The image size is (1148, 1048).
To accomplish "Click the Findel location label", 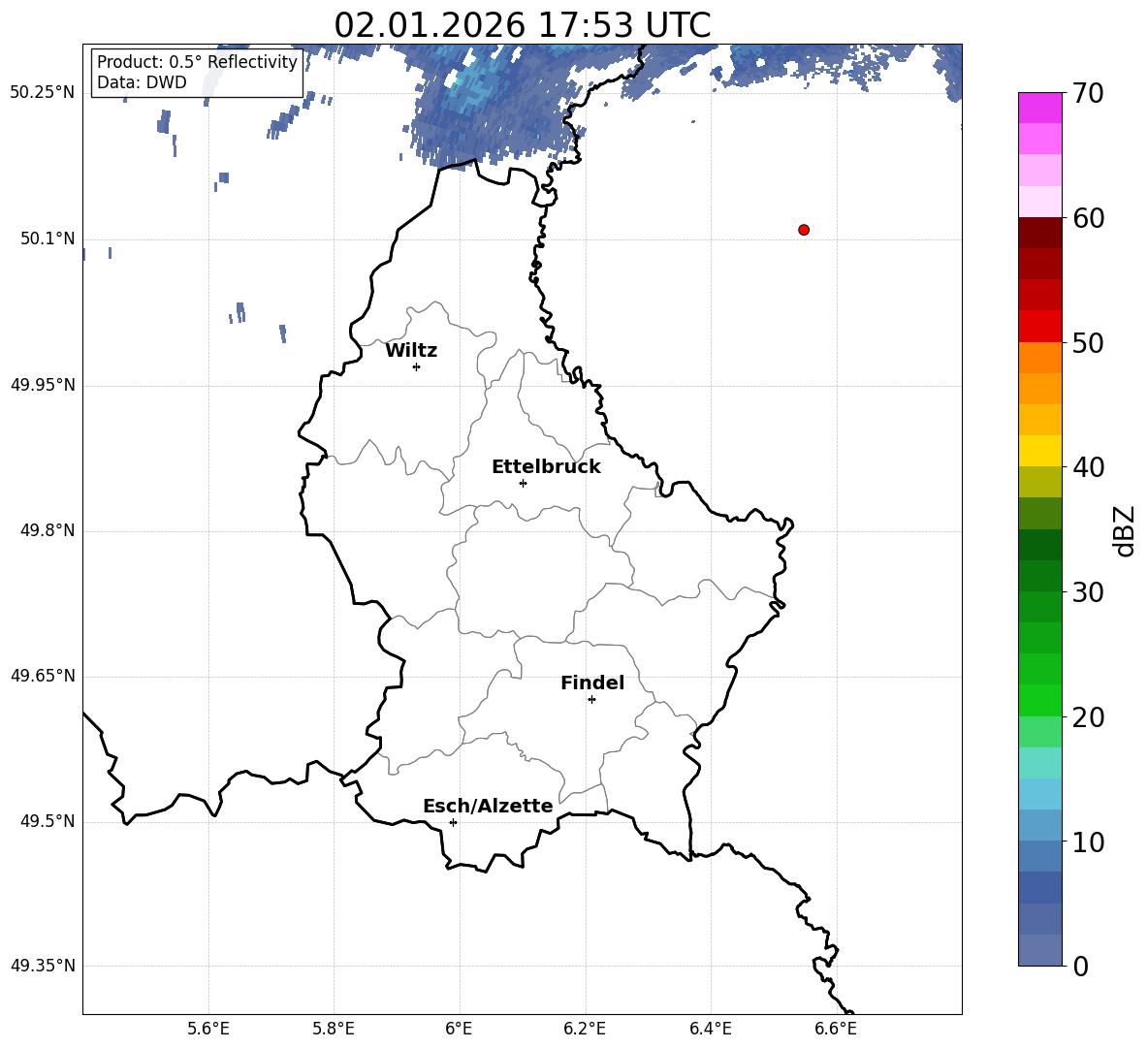I will pyautogui.click(x=592, y=683).
